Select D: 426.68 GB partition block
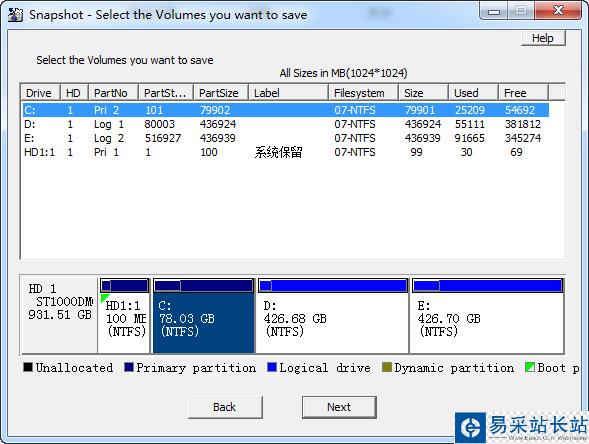This screenshot has height=444, width=589. coord(333,316)
